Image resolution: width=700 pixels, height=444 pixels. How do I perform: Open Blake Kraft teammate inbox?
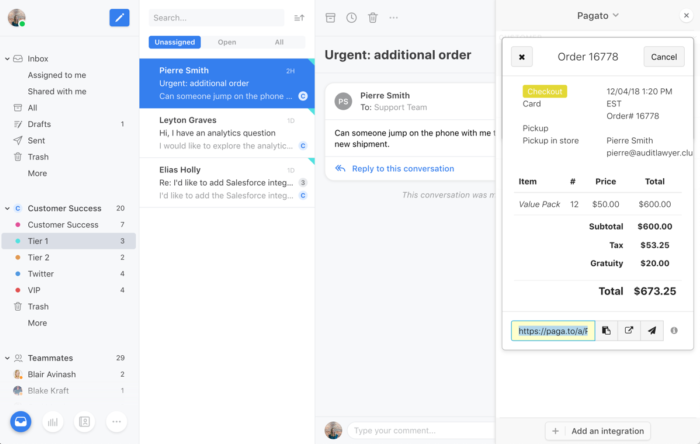click(x=69, y=391)
